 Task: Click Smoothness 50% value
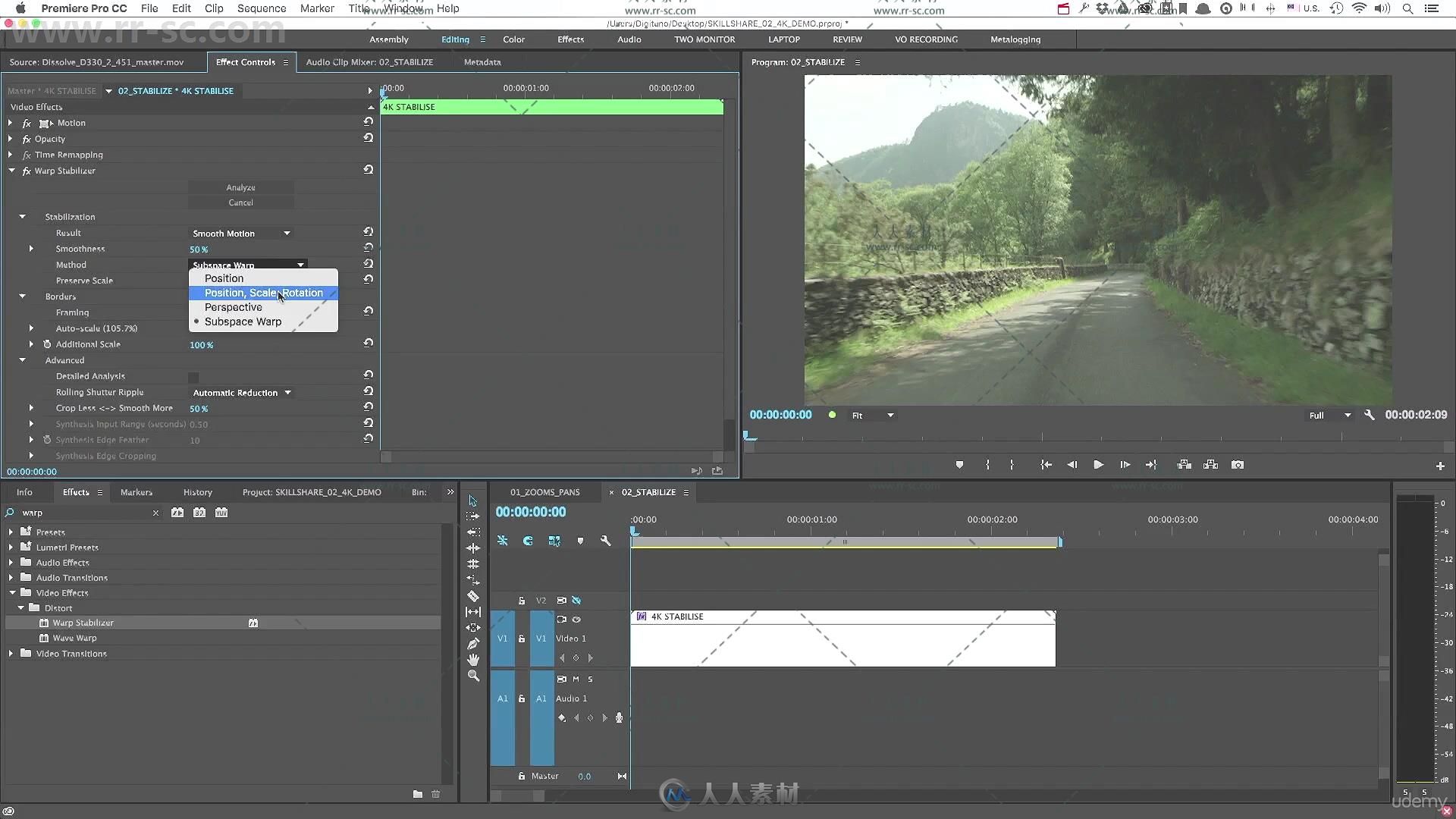click(x=199, y=249)
